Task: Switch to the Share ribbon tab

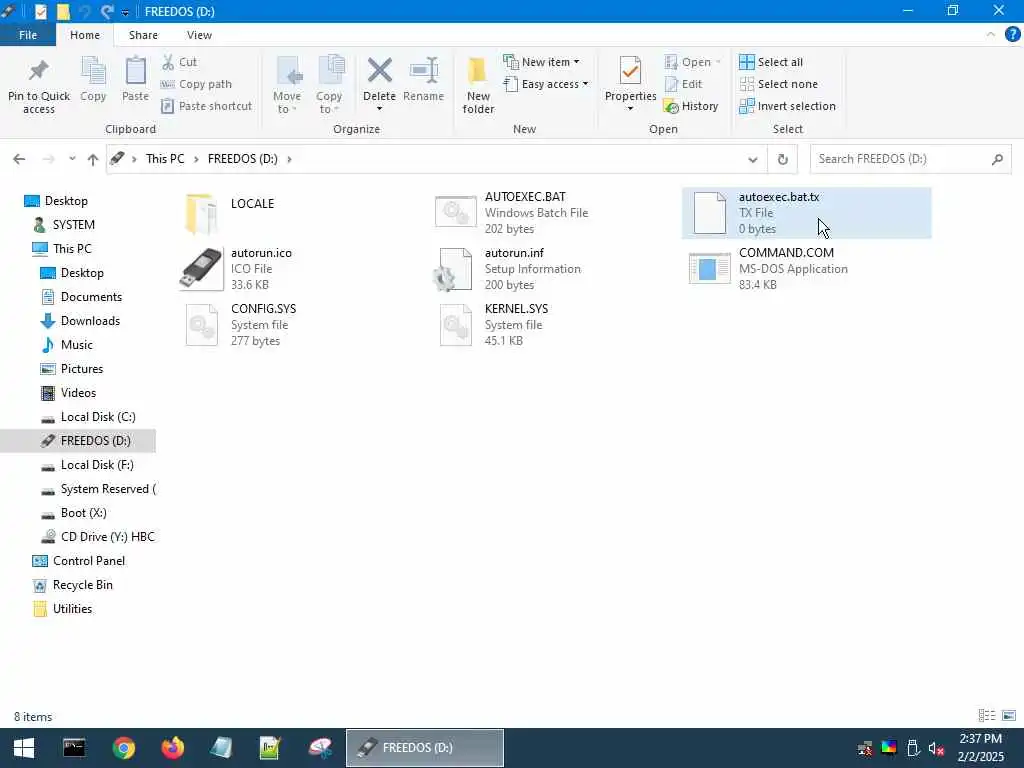Action: click(143, 35)
